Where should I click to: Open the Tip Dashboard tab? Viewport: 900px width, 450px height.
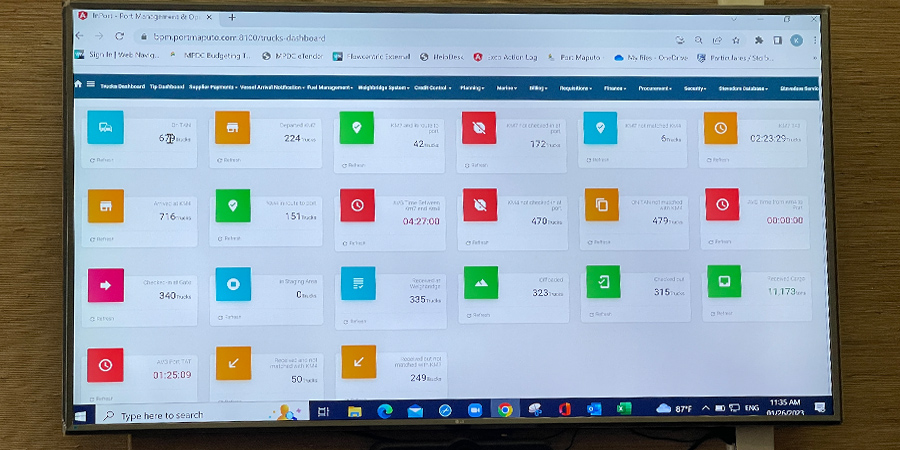coord(167,87)
